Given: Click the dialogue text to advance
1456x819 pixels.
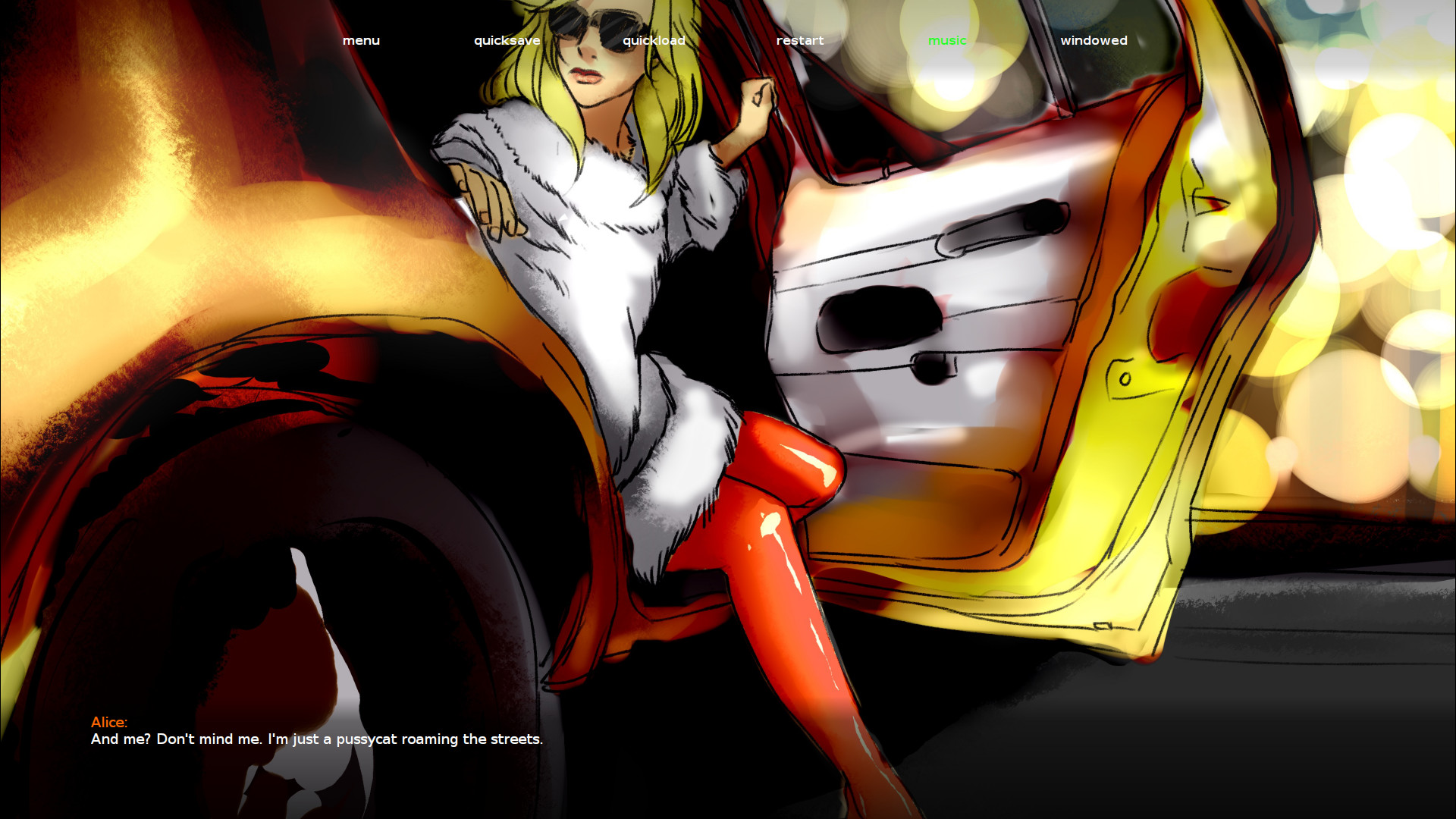Looking at the screenshot, I should [316, 737].
